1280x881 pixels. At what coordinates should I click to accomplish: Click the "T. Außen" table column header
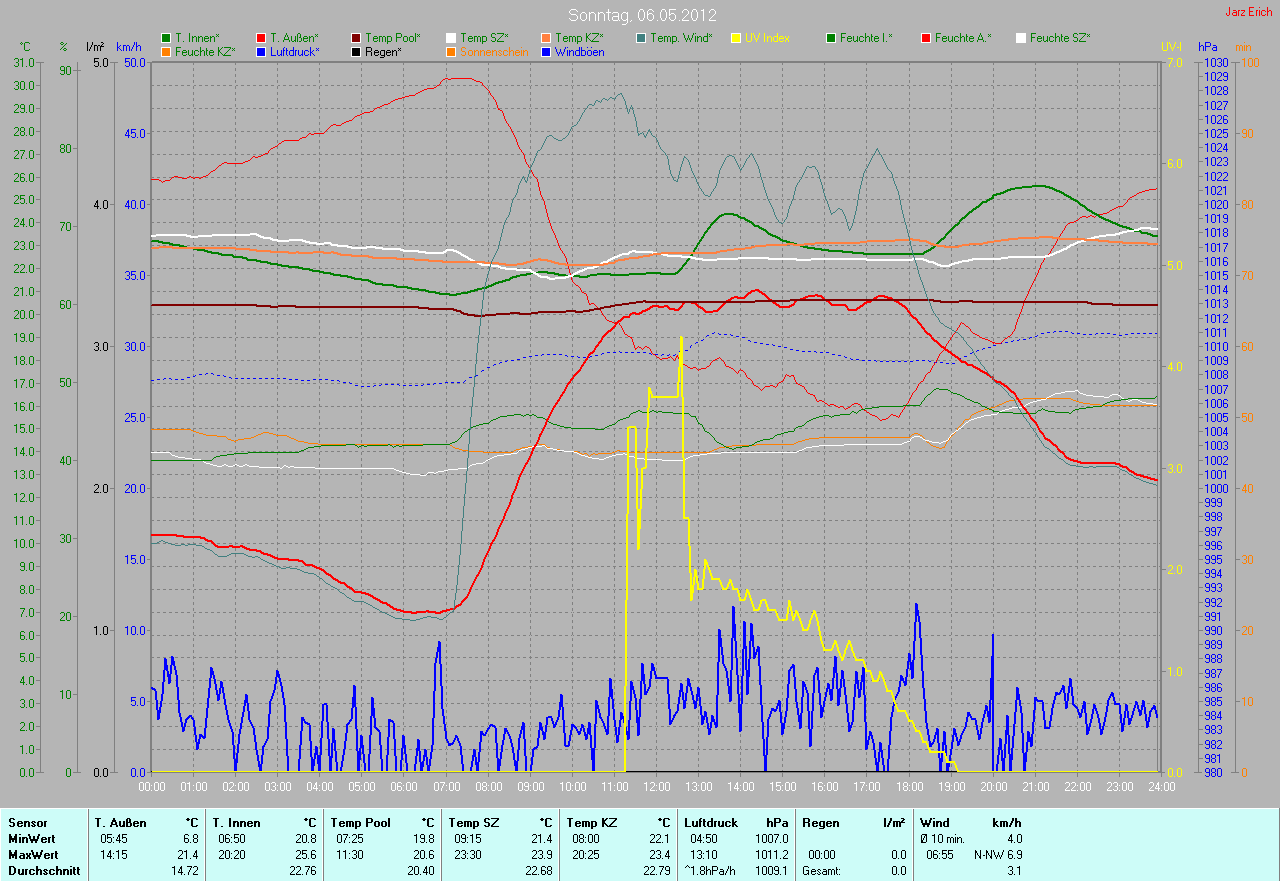pyautogui.click(x=120, y=823)
